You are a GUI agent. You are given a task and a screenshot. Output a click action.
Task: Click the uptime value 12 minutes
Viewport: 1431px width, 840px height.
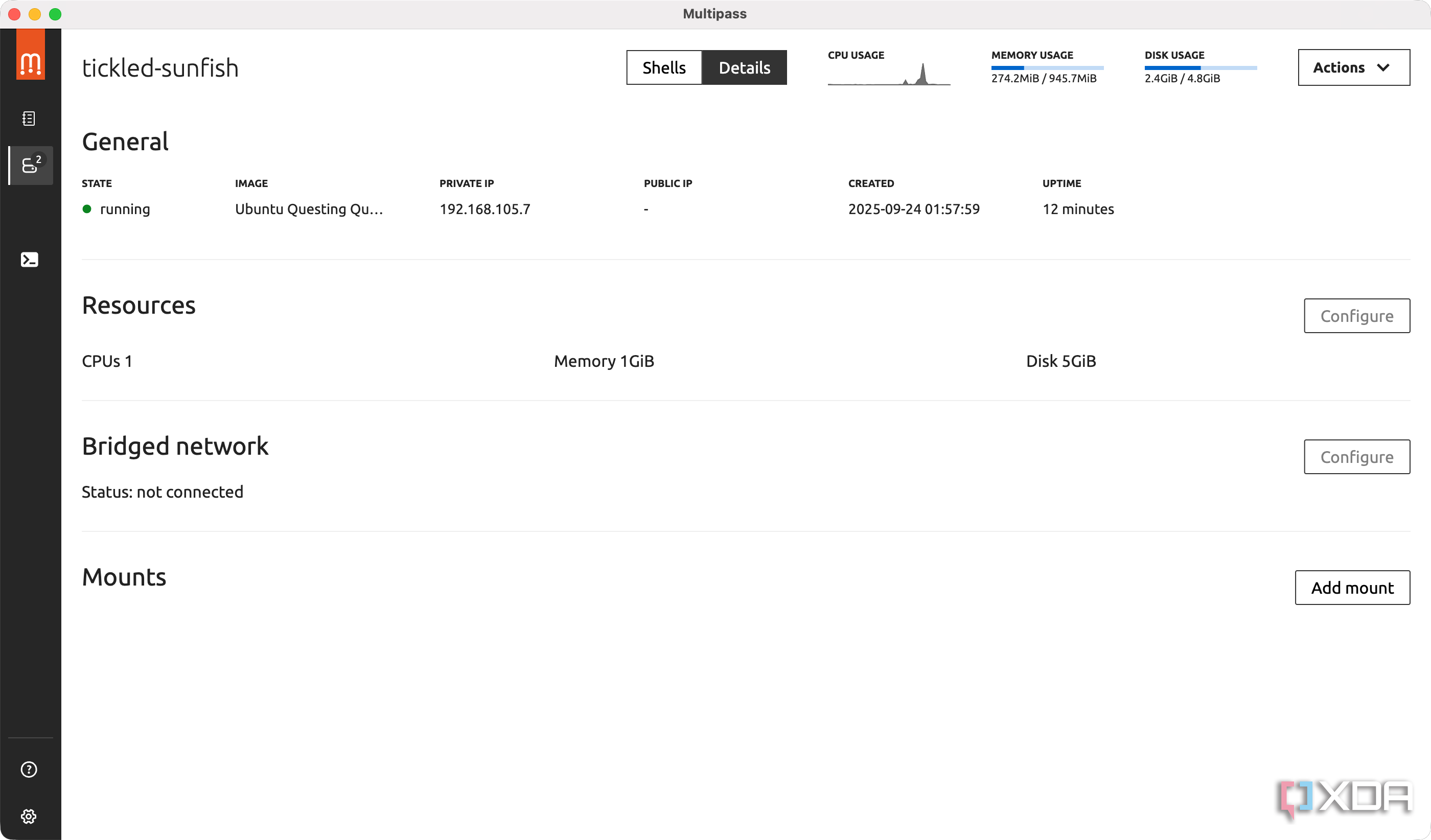pos(1078,209)
